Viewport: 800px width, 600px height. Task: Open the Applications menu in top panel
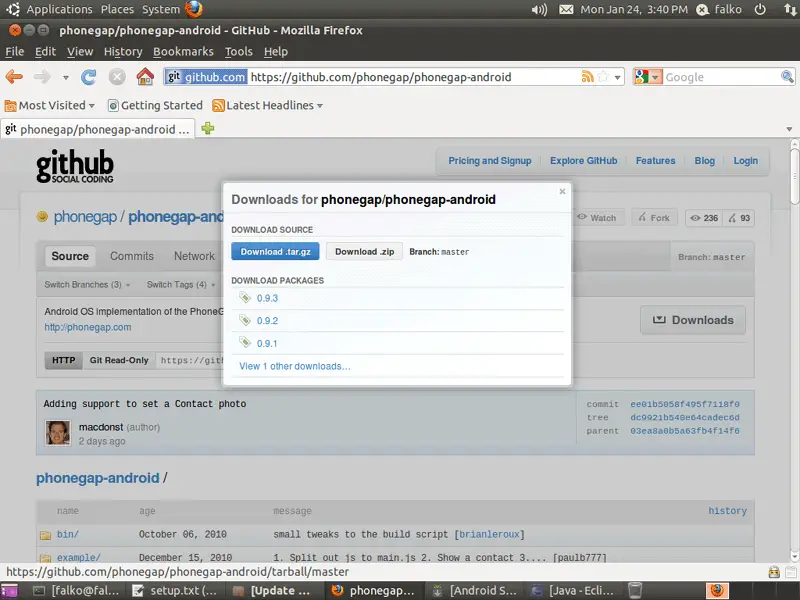pos(59,9)
